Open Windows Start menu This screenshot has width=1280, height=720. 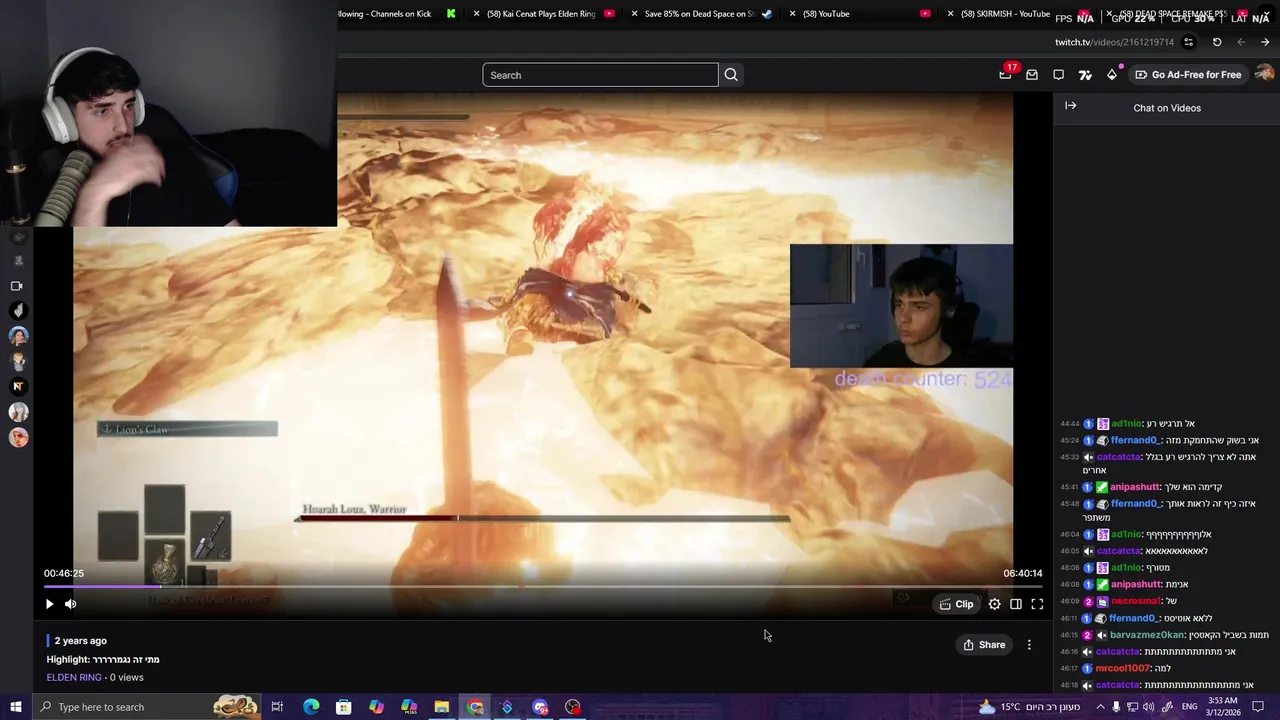(16, 707)
